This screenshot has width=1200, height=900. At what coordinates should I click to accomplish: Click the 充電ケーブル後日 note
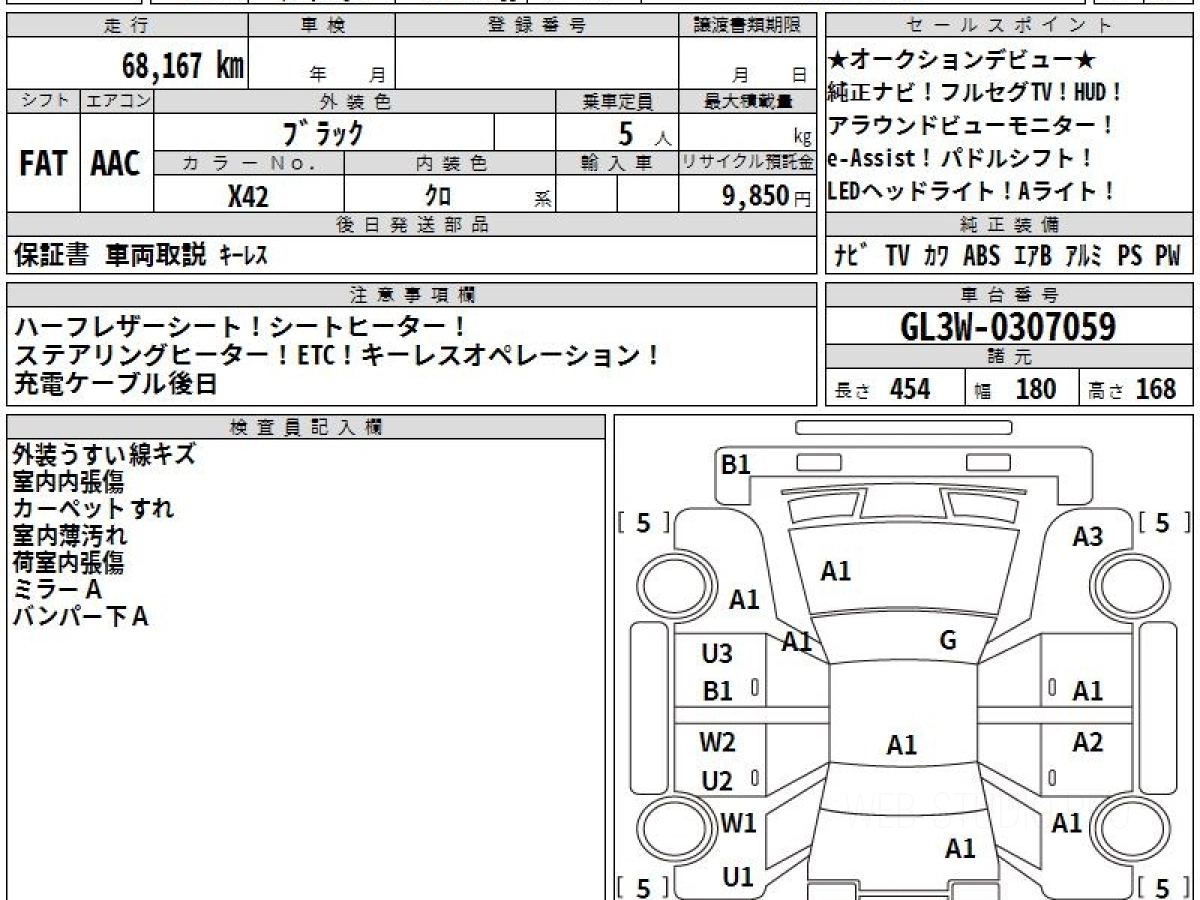116,383
